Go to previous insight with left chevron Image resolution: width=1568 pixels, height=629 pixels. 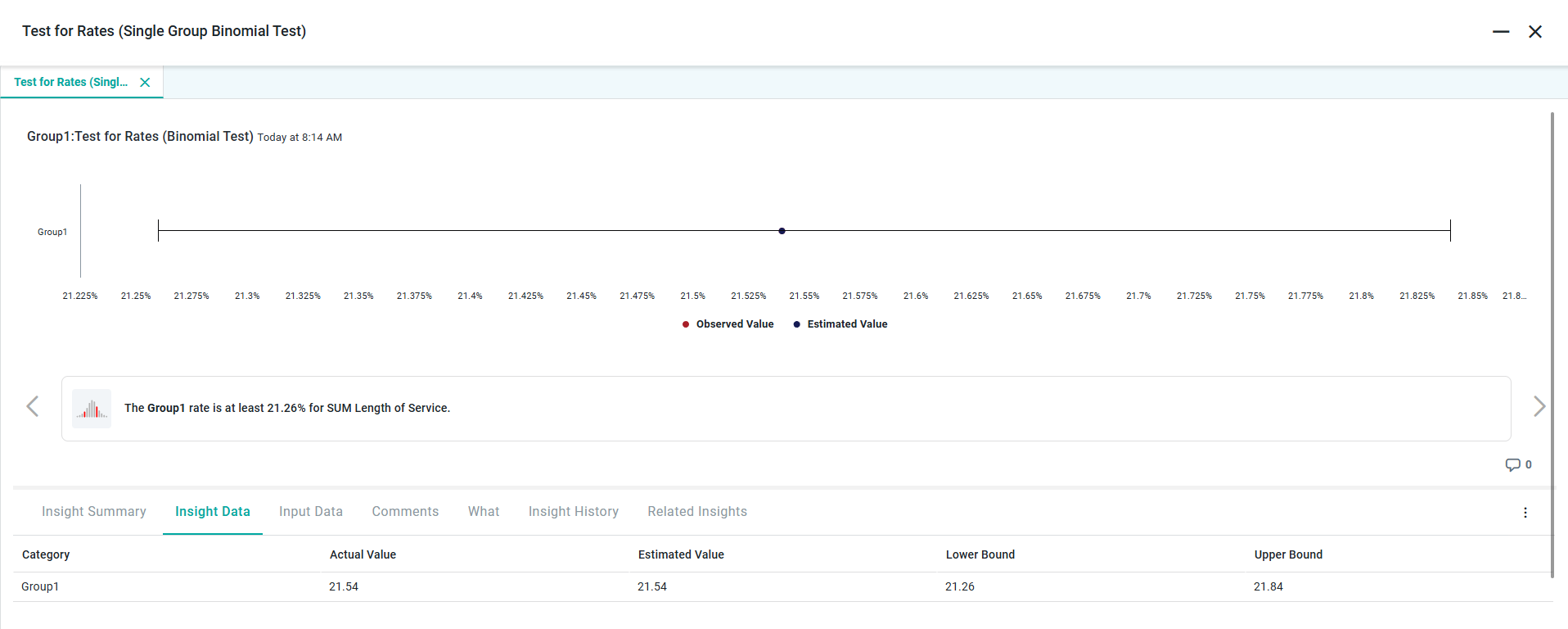(x=33, y=406)
